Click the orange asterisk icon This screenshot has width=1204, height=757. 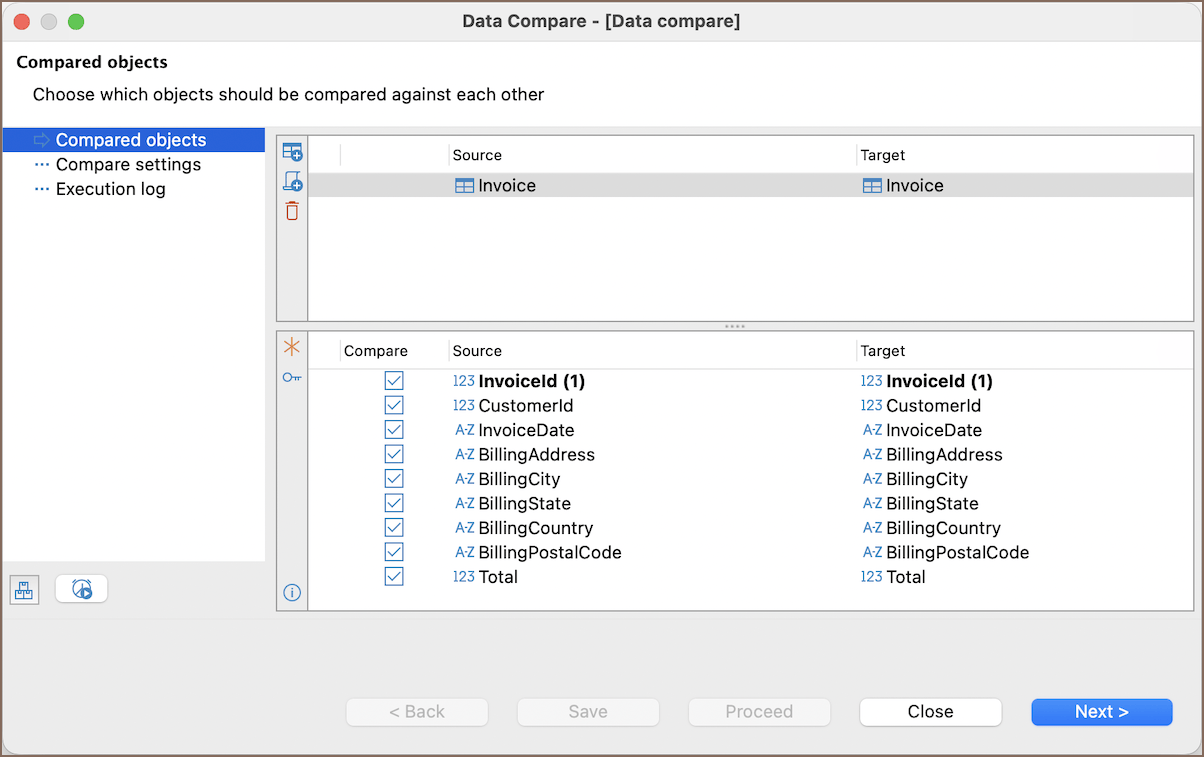(x=292, y=347)
